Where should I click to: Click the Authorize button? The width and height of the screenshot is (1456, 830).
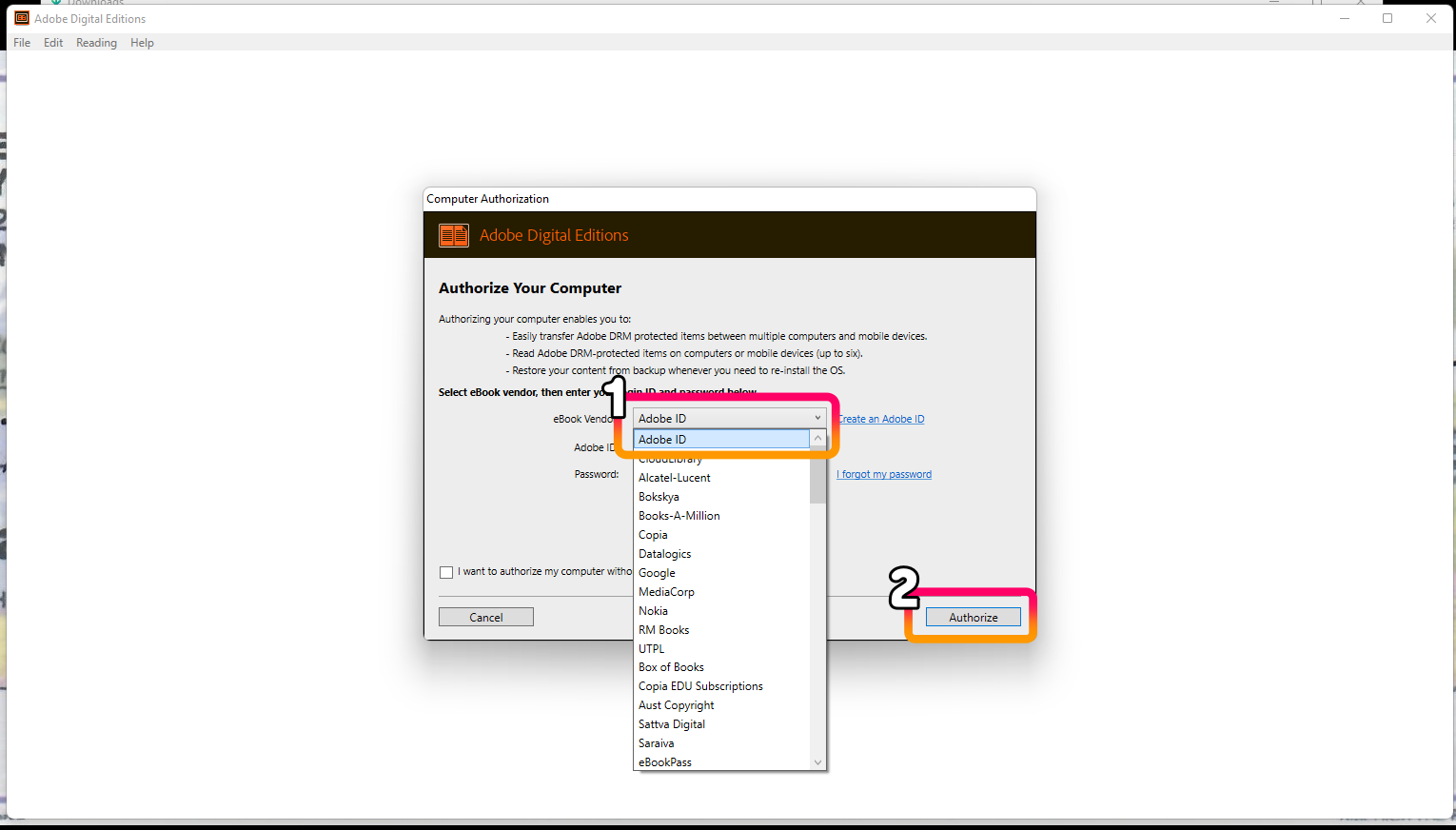pyautogui.click(x=974, y=617)
